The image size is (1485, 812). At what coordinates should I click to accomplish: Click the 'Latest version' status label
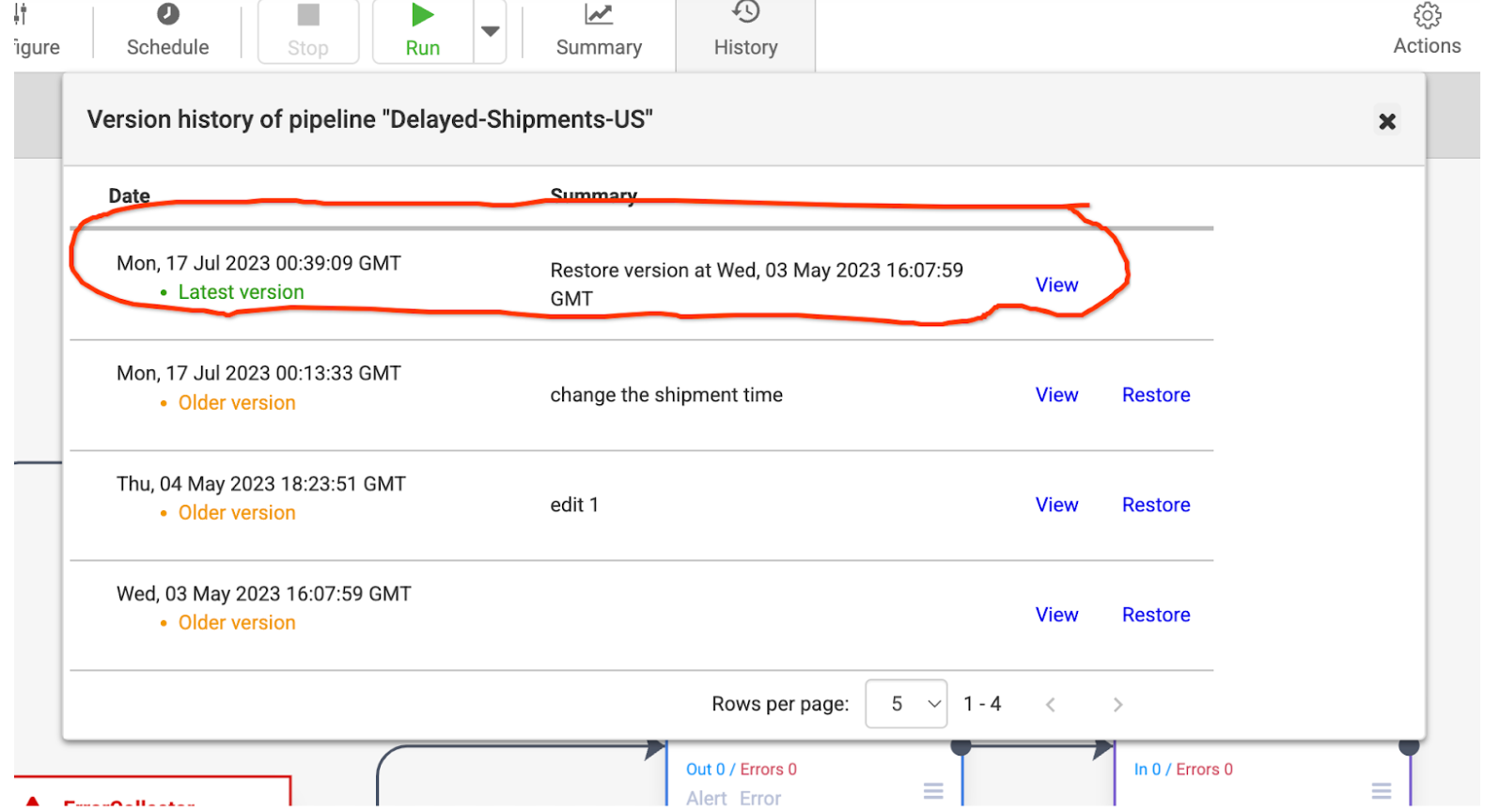[241, 292]
